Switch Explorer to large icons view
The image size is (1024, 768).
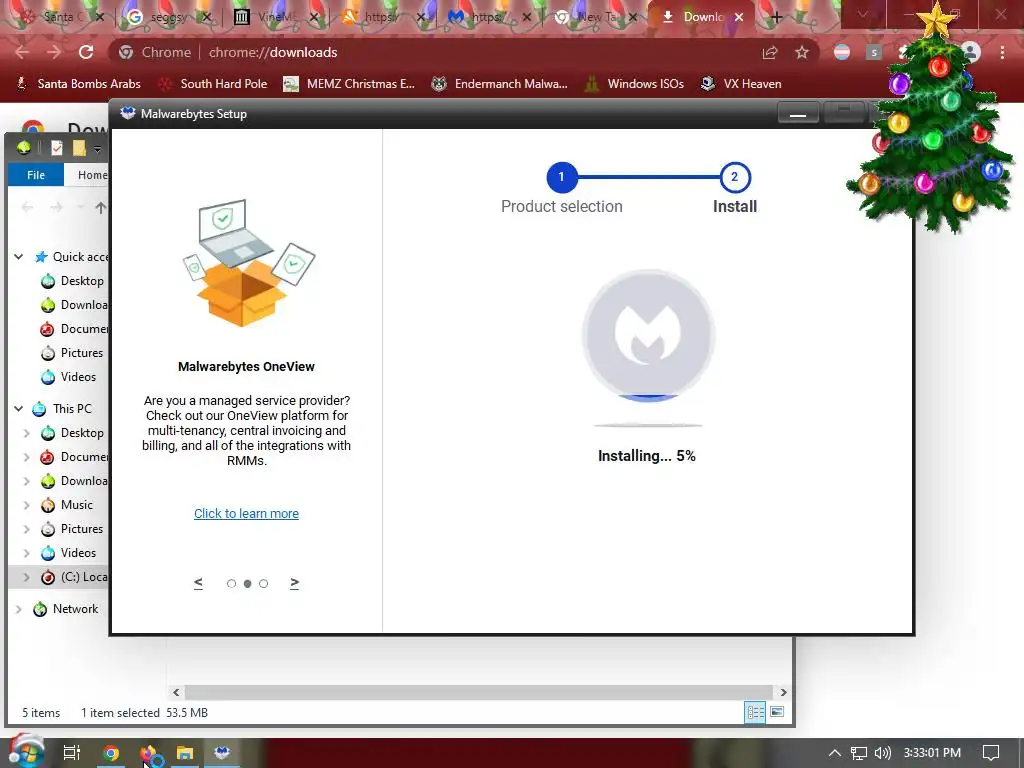pyautogui.click(x=777, y=712)
